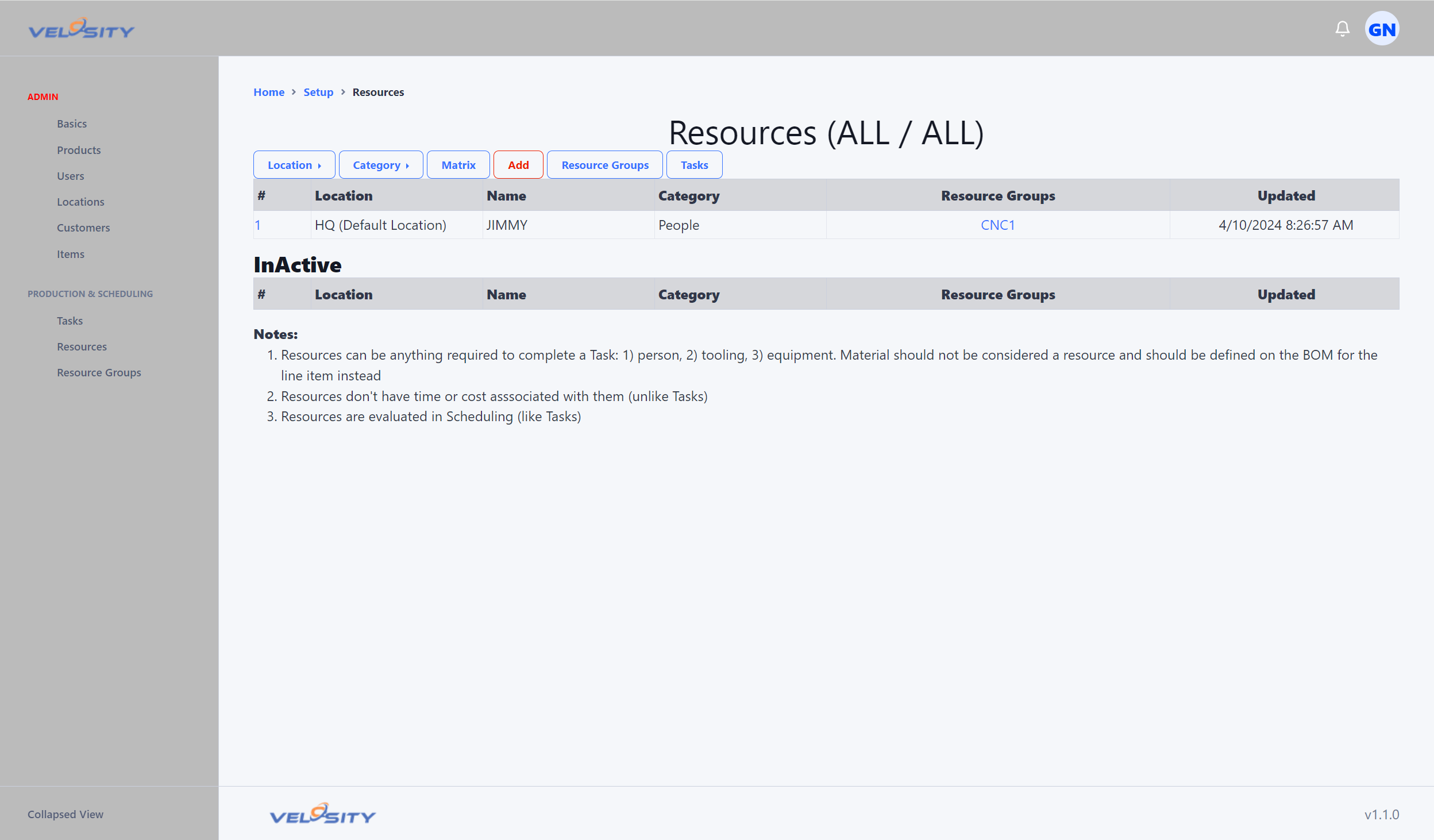The image size is (1434, 840).
Task: Open the CNC1 resource group link
Action: click(x=998, y=225)
